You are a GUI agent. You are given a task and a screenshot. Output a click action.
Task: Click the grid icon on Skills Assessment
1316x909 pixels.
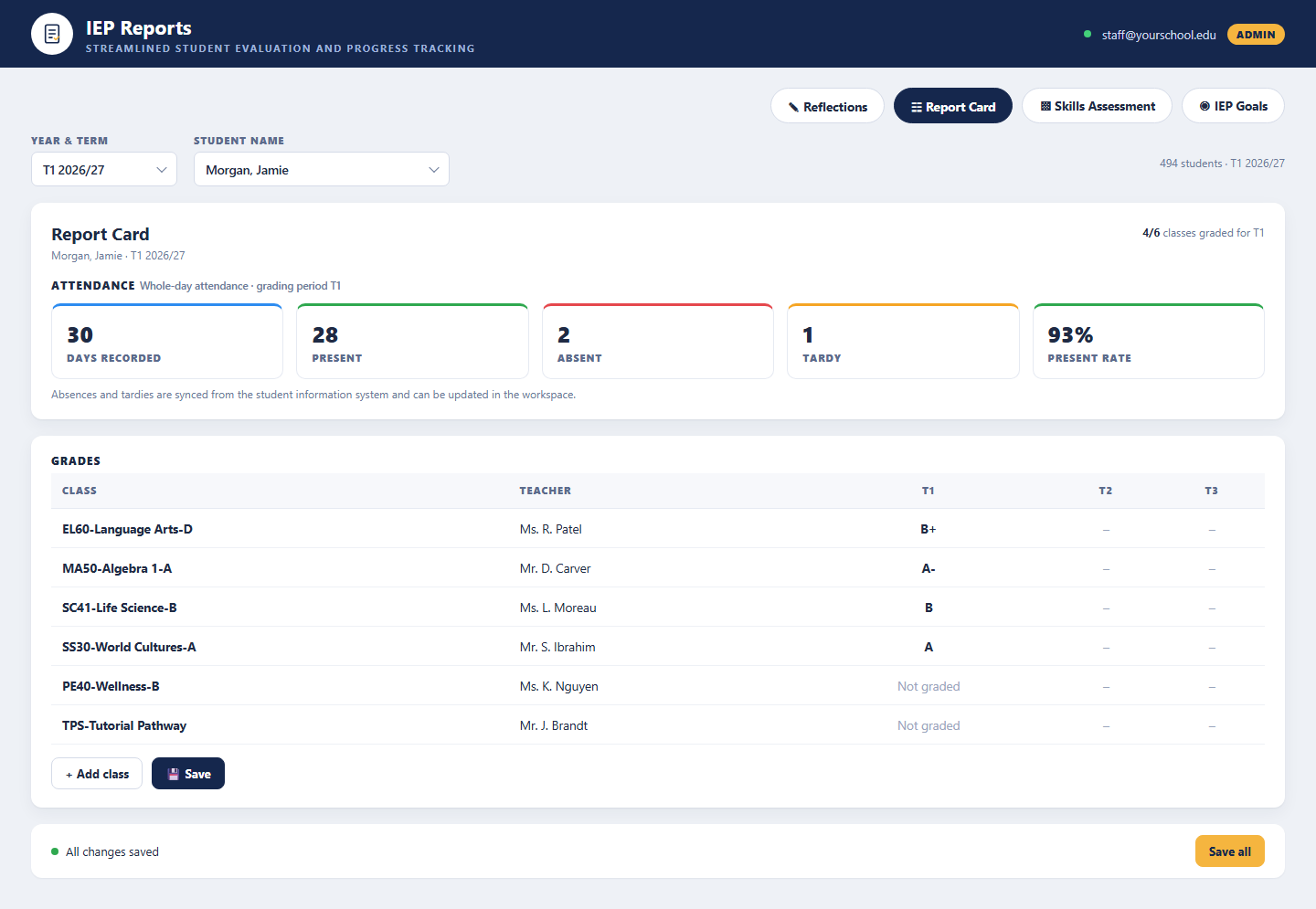1045,106
